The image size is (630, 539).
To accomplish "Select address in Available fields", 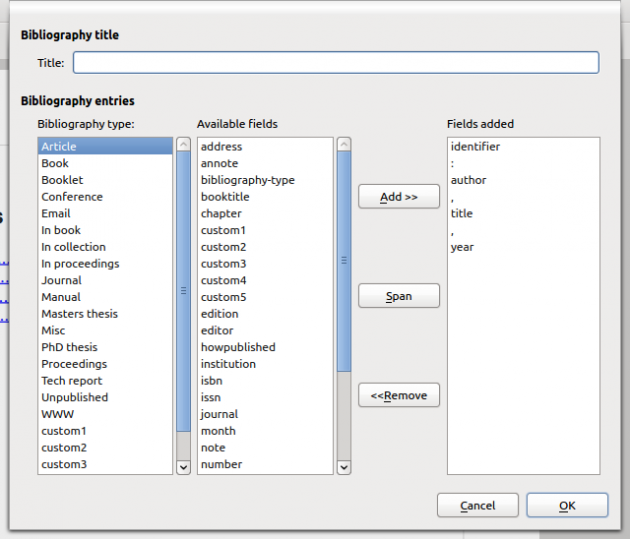I will tap(222, 147).
